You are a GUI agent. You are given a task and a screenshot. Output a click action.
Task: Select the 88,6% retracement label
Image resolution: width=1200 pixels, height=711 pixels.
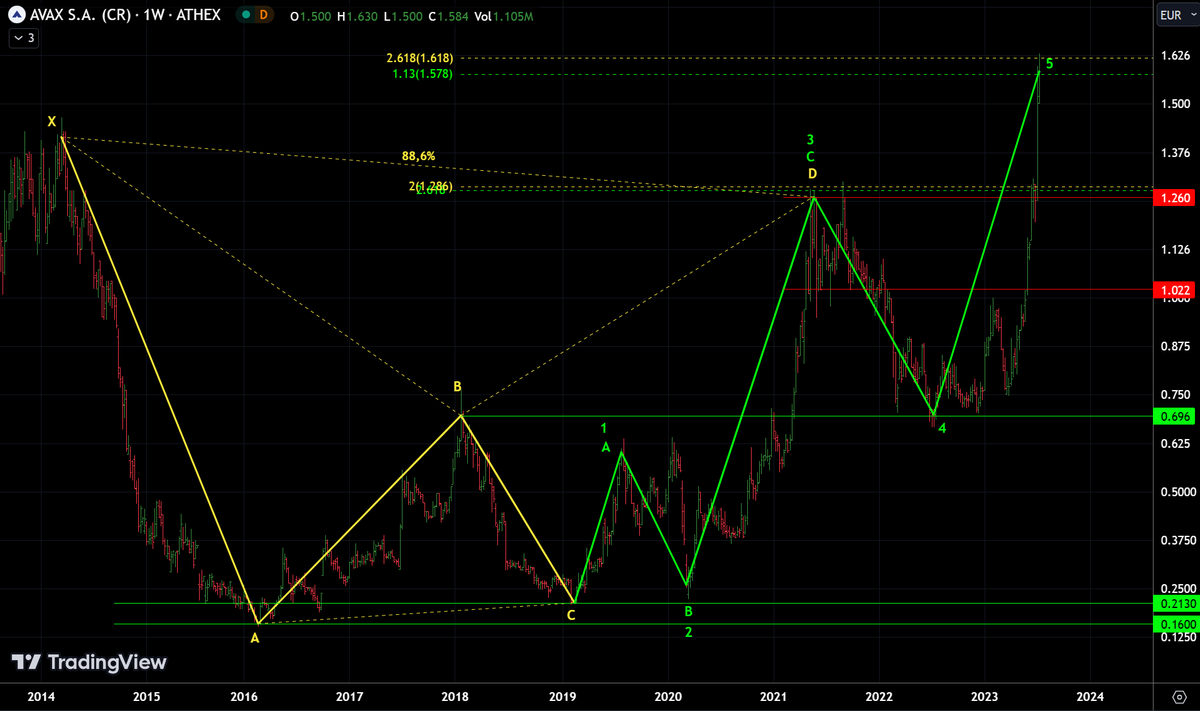418,156
